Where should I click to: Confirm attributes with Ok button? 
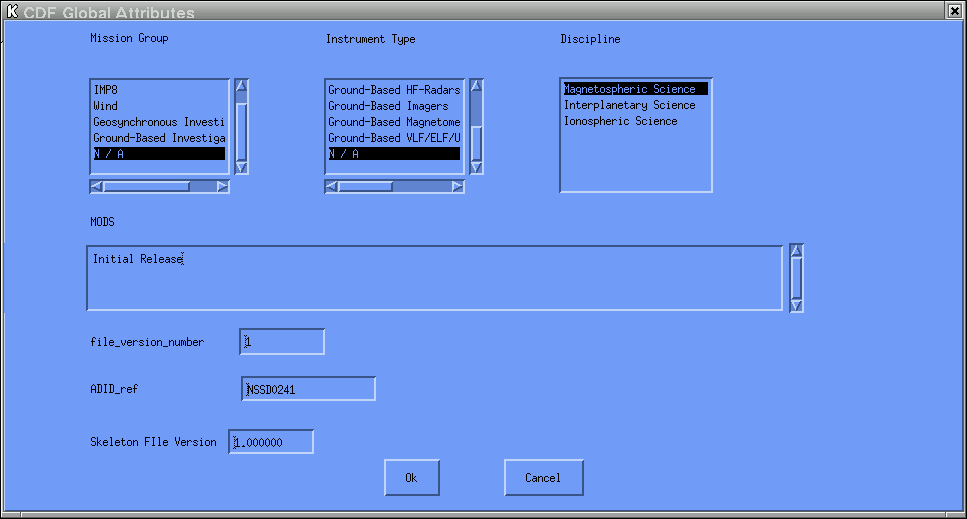pos(412,478)
